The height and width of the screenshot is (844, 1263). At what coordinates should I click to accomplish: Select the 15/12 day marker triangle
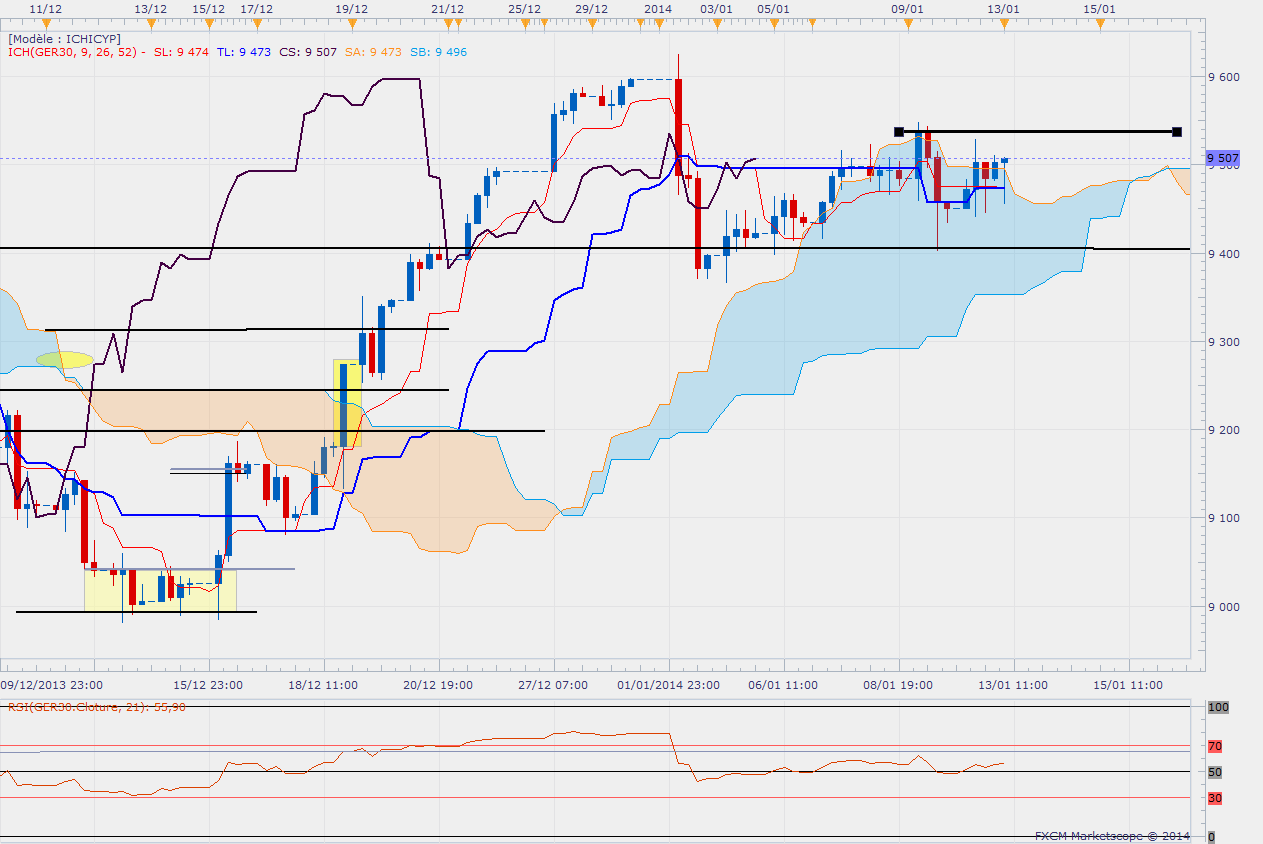click(208, 23)
